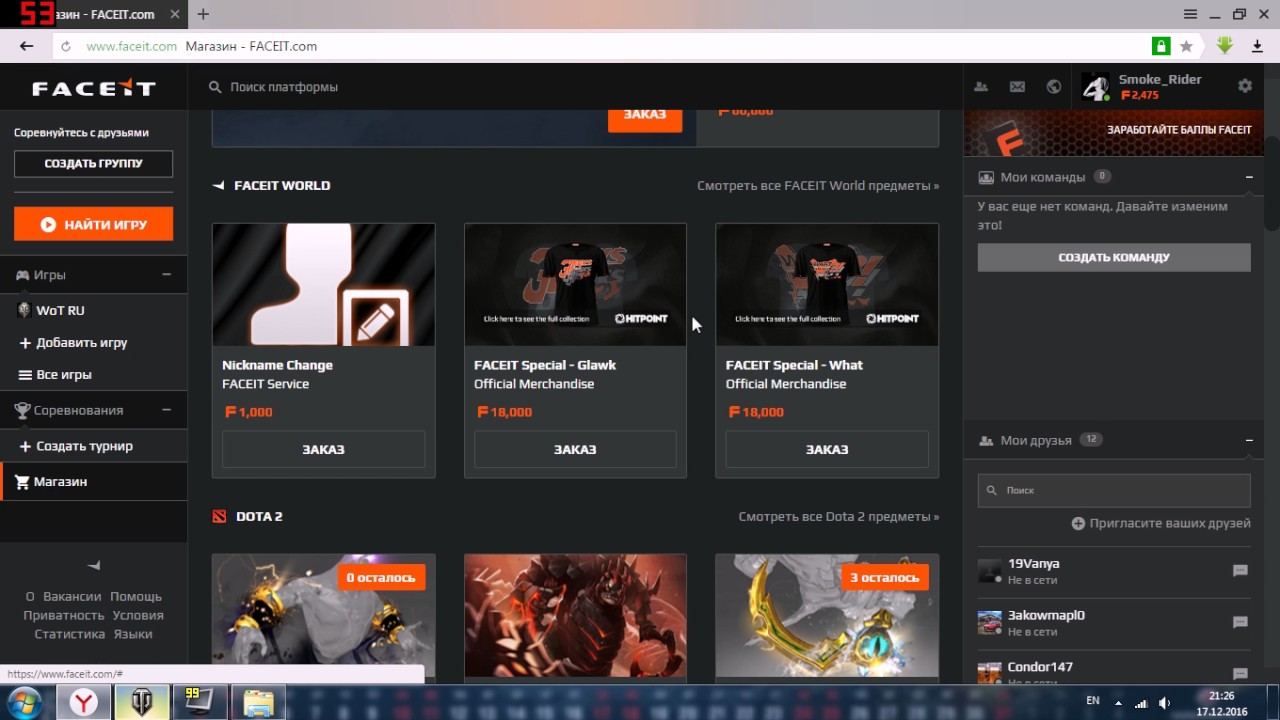The width and height of the screenshot is (1280, 720).
Task: Show hidden tray icons arrow
Action: point(1118,703)
